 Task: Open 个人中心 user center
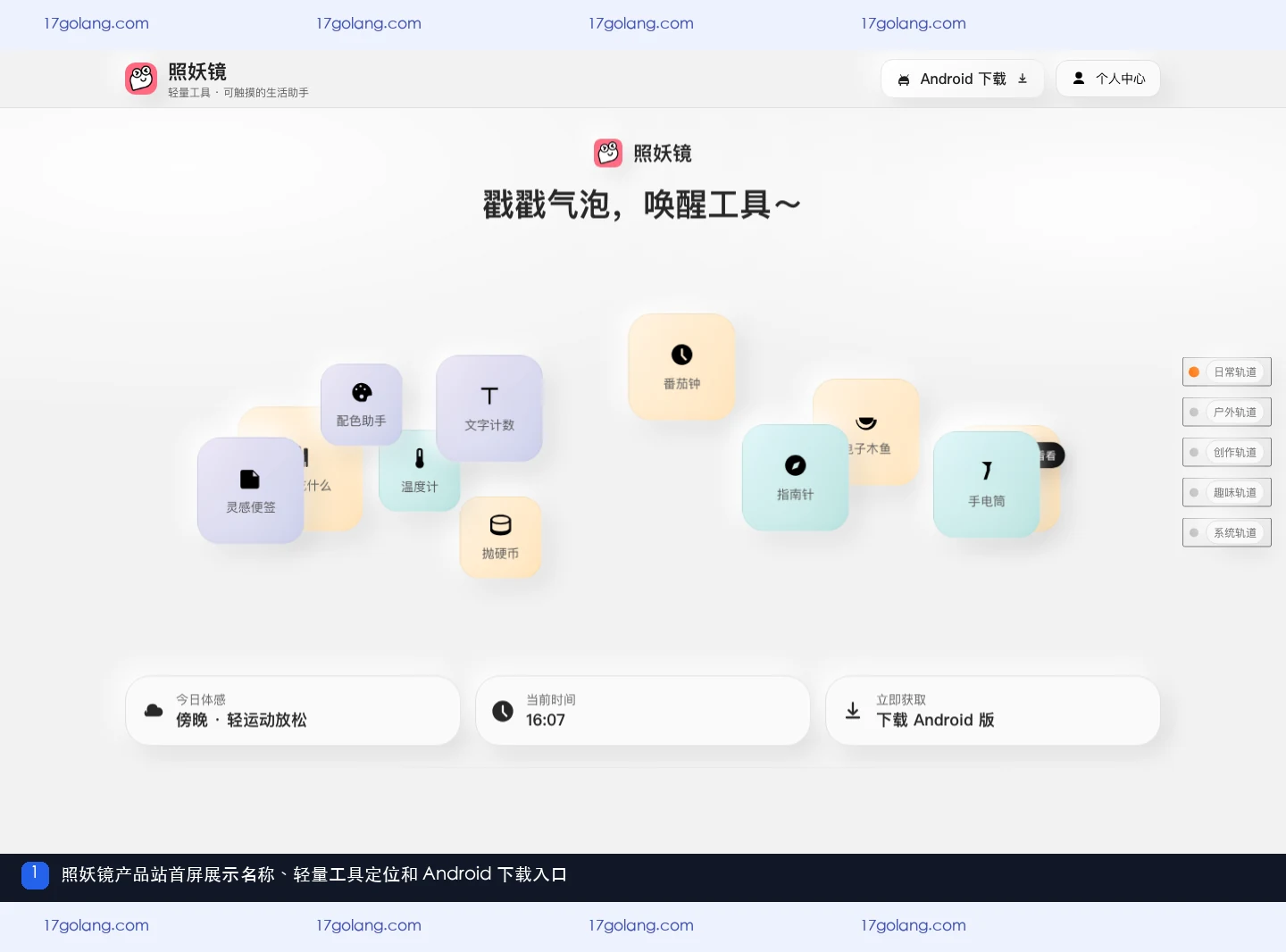tap(1108, 79)
